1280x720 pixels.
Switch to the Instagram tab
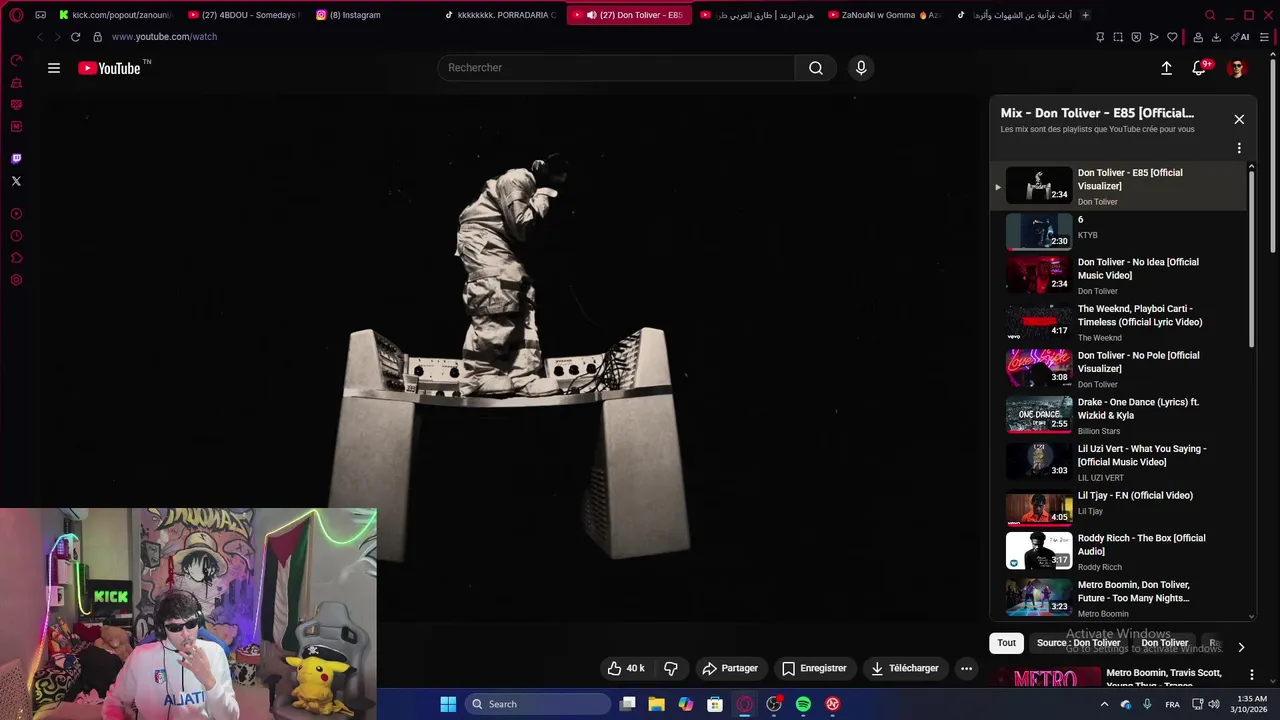pos(372,15)
